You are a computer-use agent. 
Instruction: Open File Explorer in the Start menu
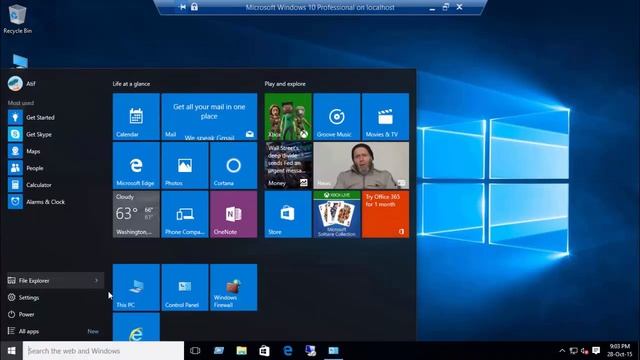[55, 280]
